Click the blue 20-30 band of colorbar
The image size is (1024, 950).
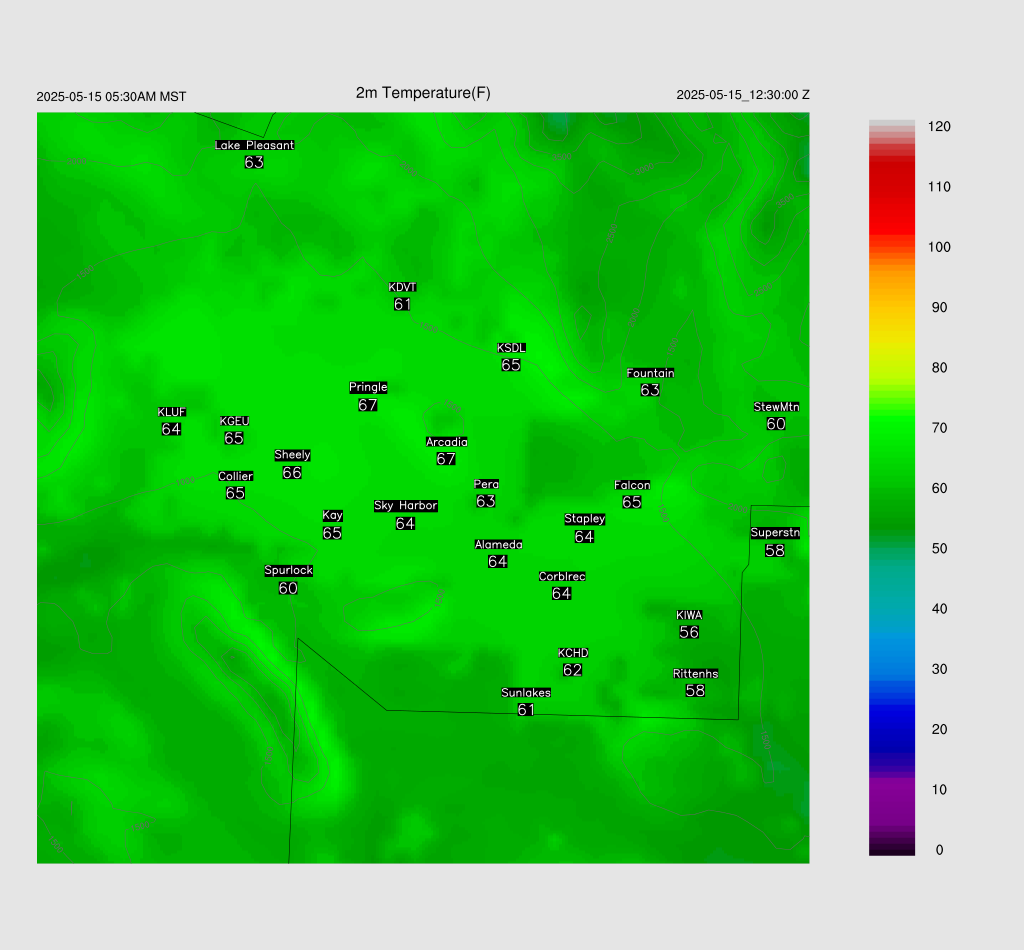pos(892,699)
